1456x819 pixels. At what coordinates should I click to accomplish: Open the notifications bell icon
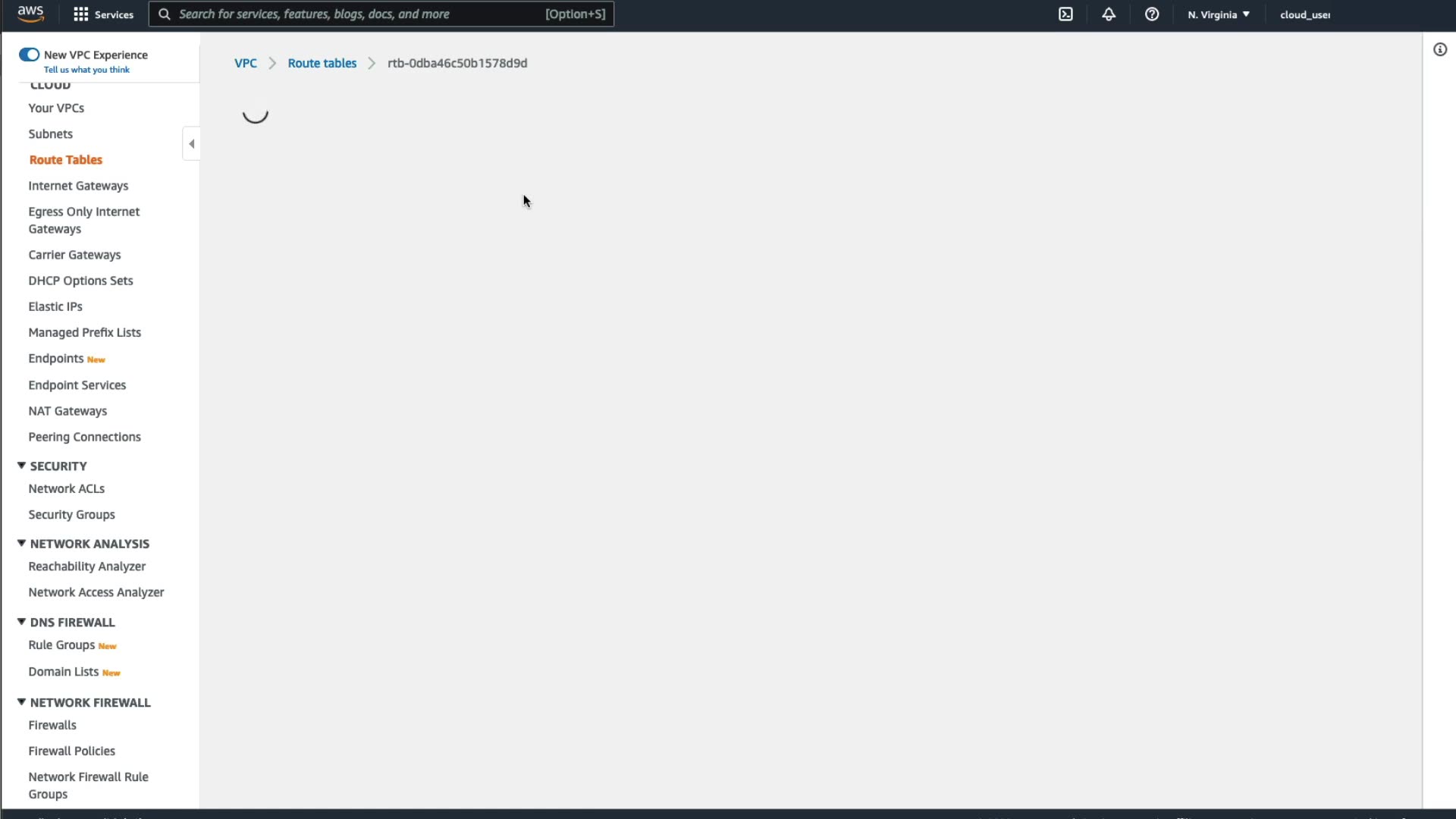tap(1109, 14)
